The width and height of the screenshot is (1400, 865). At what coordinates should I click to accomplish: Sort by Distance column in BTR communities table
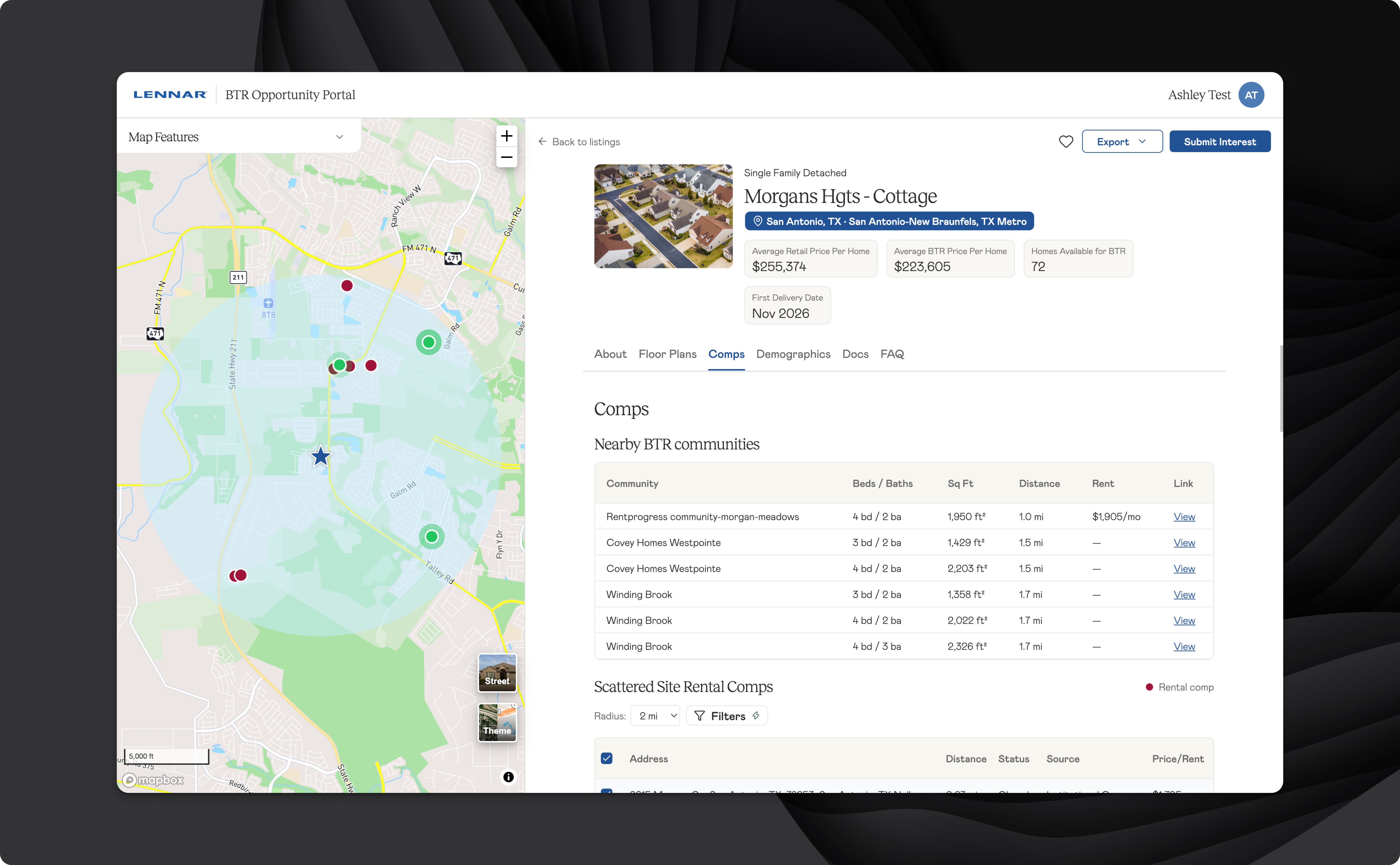click(1039, 483)
